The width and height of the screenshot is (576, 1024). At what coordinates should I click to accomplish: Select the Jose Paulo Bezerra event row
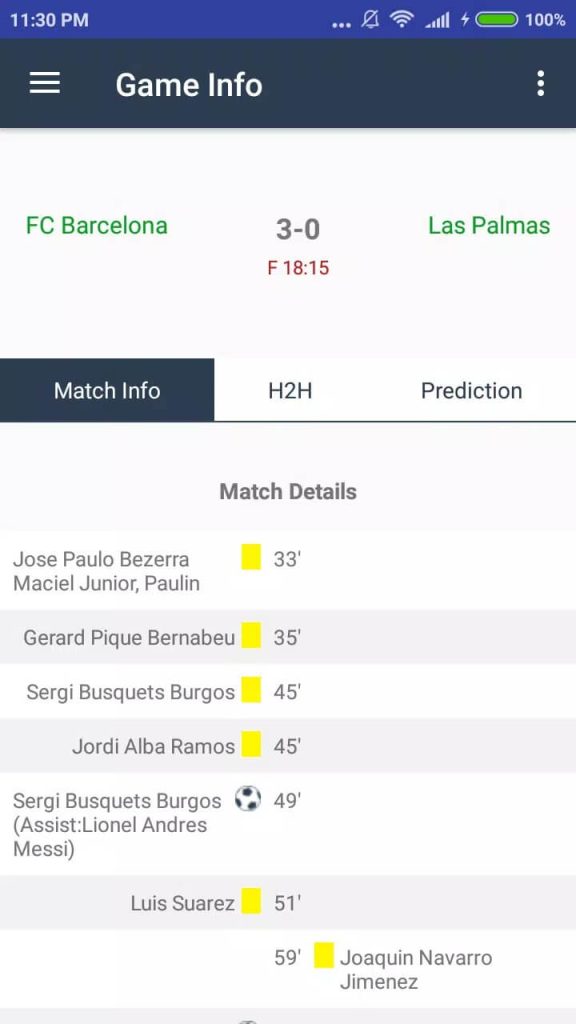tap(288, 570)
